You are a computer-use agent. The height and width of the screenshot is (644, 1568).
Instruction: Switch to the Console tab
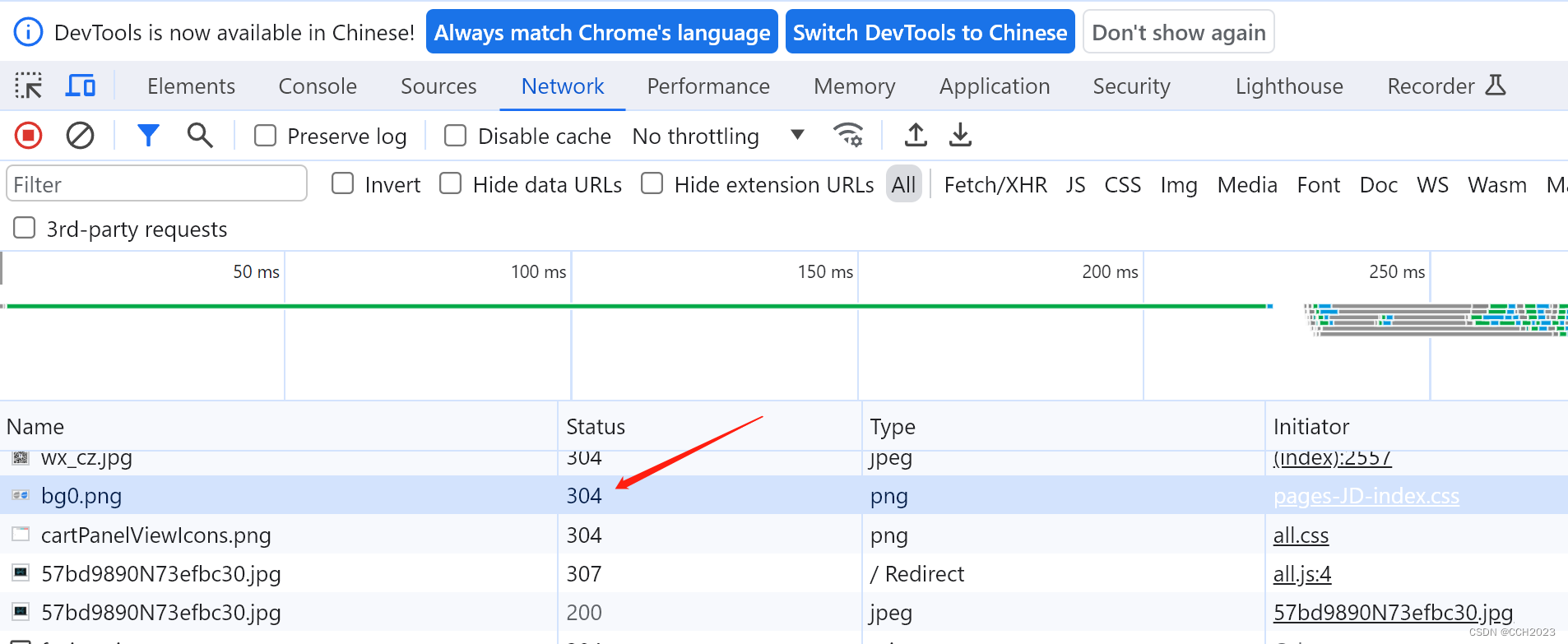pos(318,86)
